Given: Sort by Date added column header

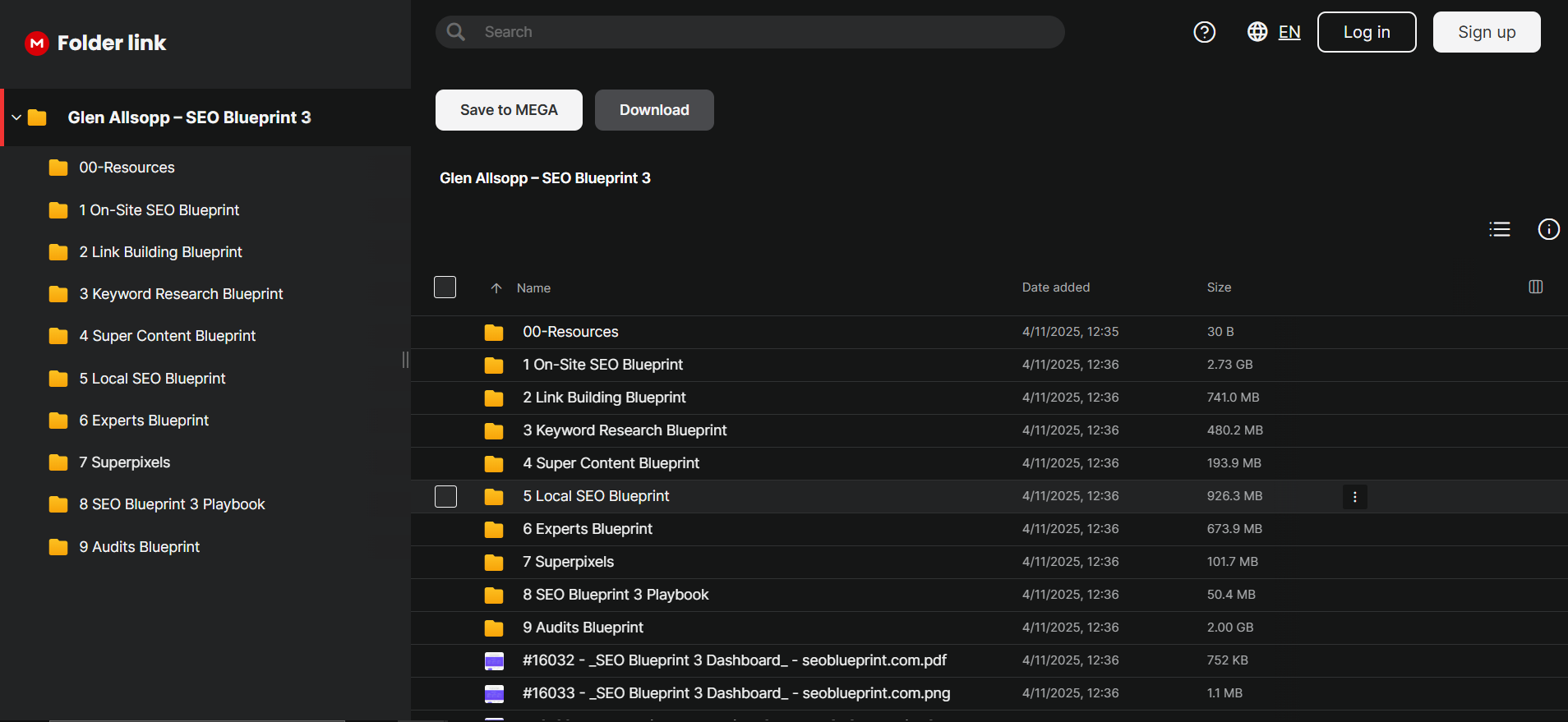Looking at the screenshot, I should tap(1056, 287).
